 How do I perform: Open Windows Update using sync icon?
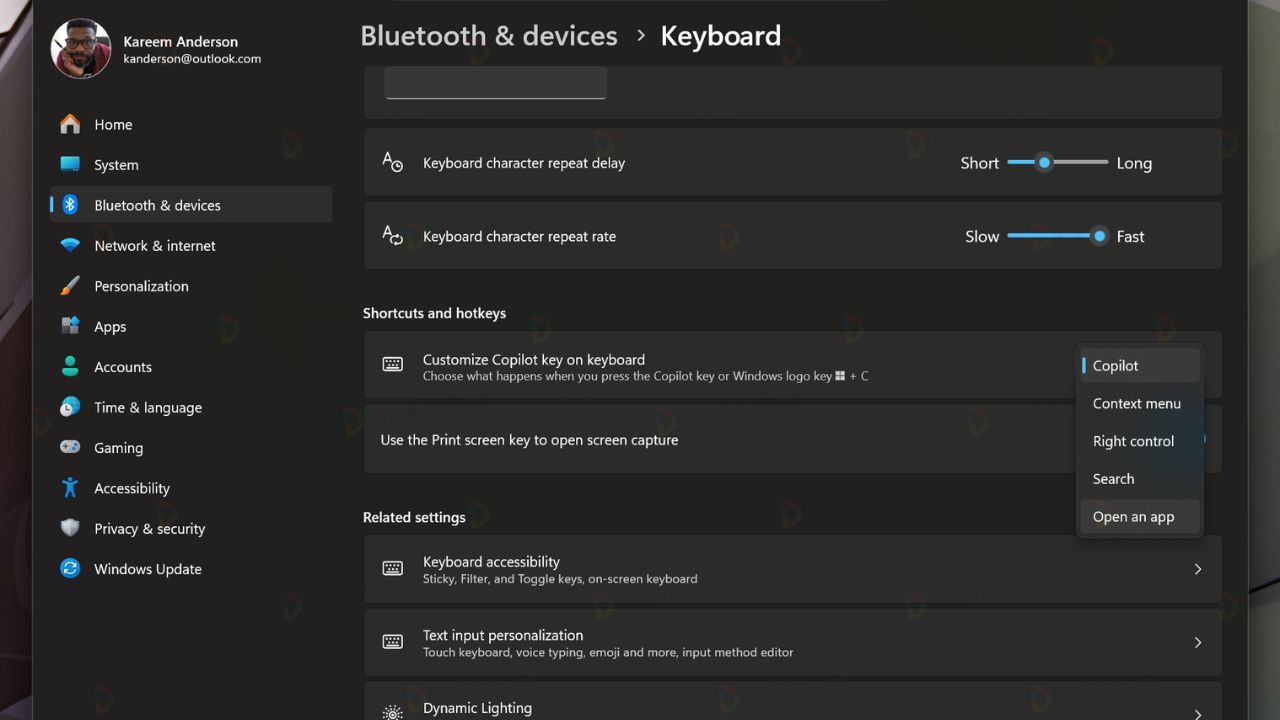tap(70, 569)
